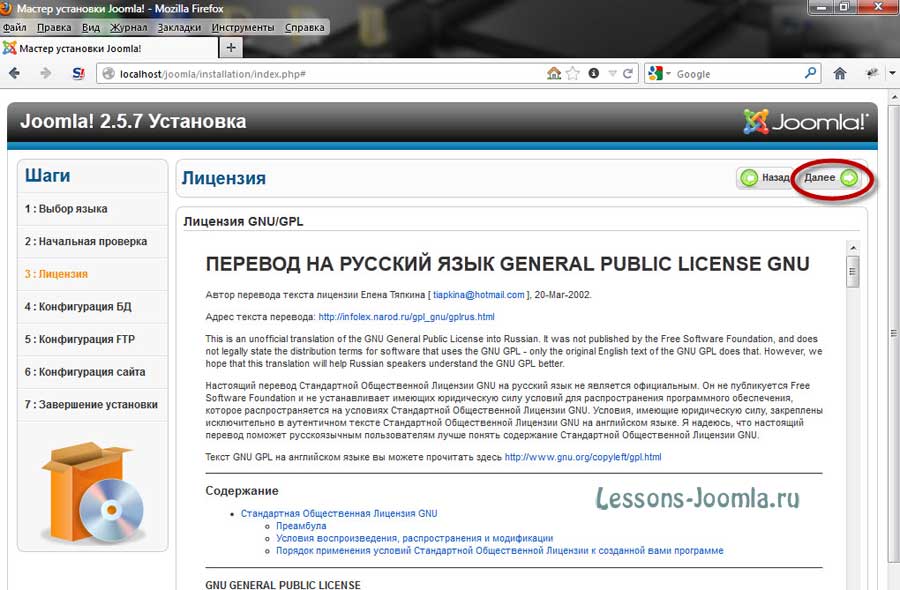Click the Joomla! 2.5.7 Установка title
Screen dimensions: 900x590
pos(133,121)
